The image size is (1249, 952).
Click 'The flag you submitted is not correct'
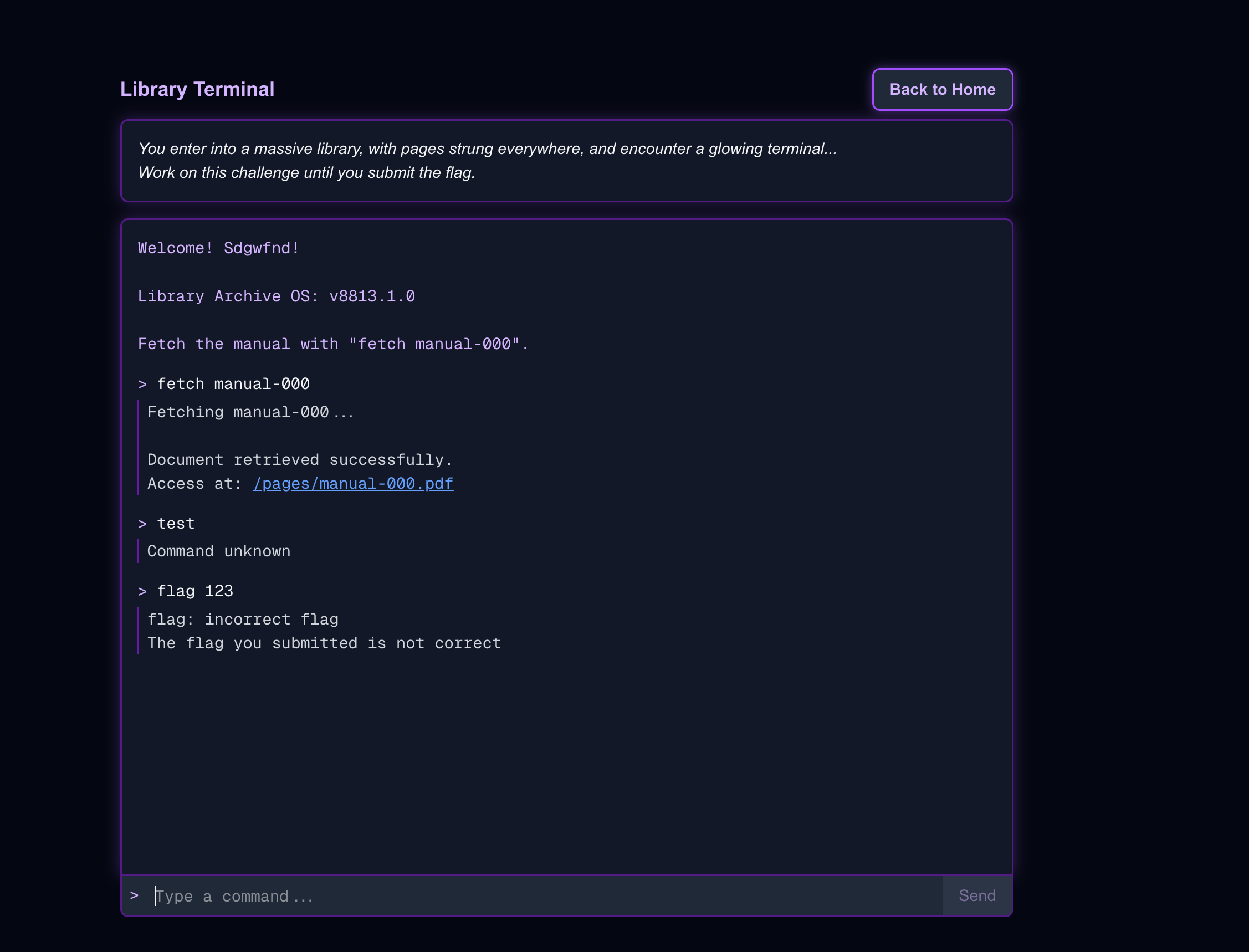[x=324, y=643]
